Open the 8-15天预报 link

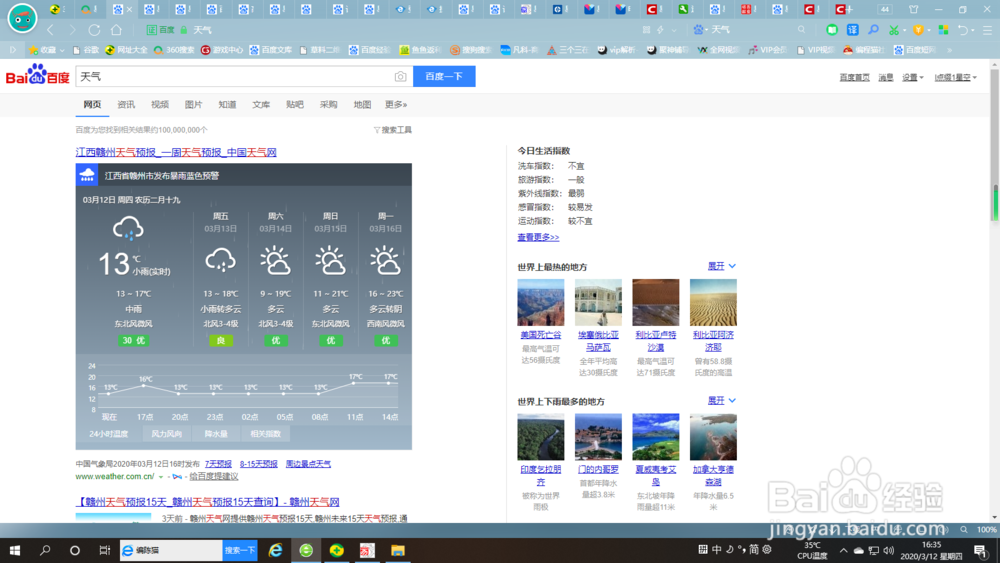[258, 464]
